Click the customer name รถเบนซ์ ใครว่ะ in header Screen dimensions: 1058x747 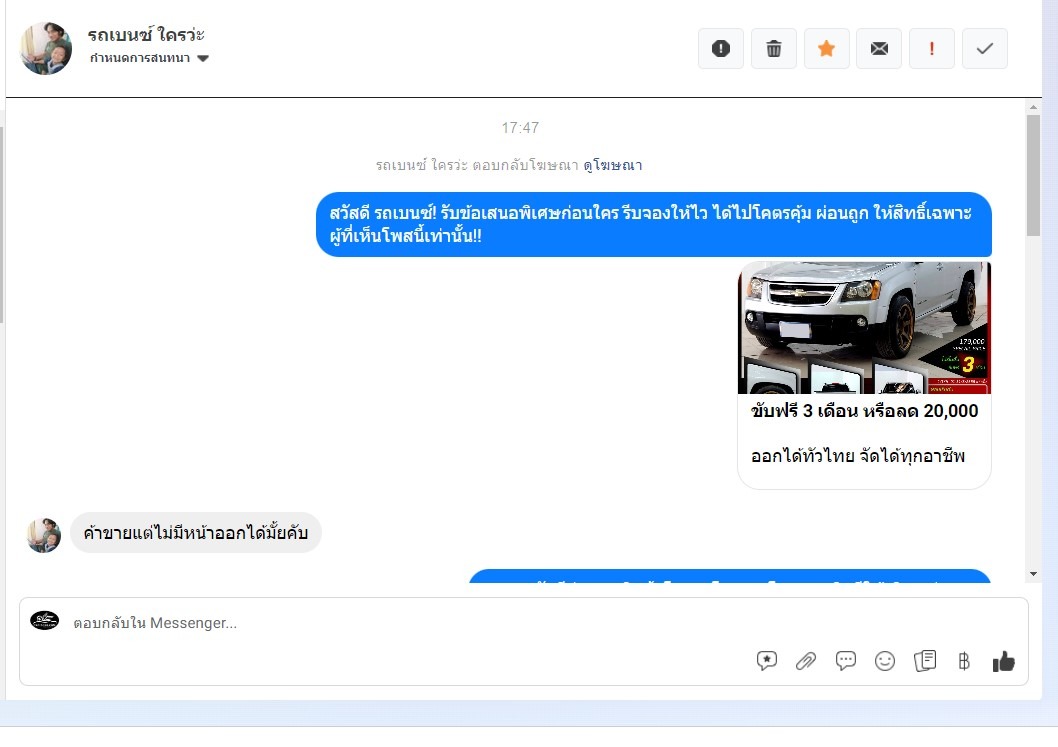pos(146,34)
